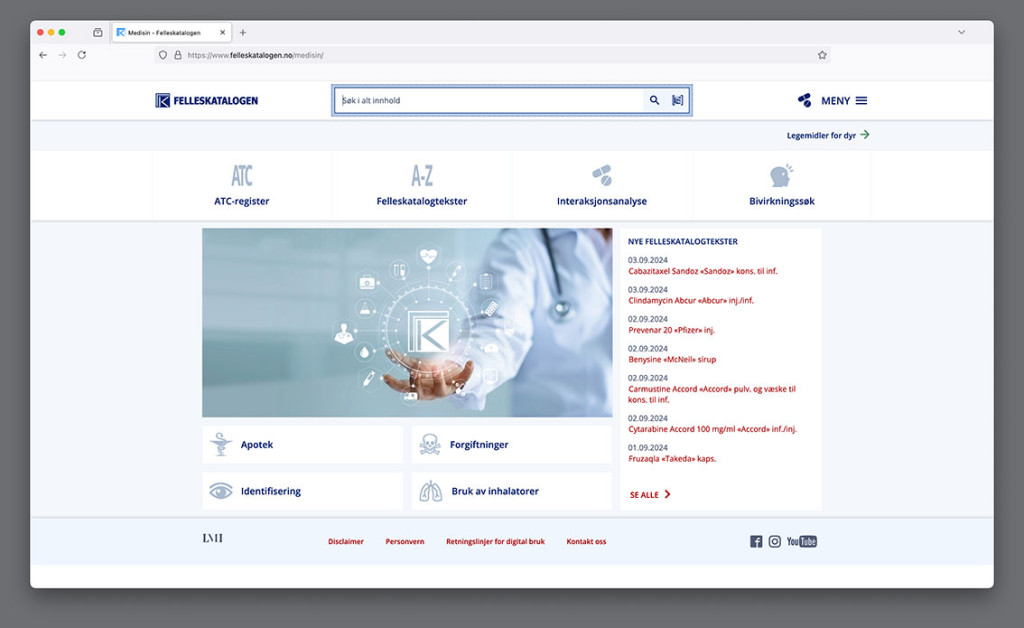1024x628 pixels.
Task: Open the Instagram icon in footer
Action: click(x=775, y=541)
